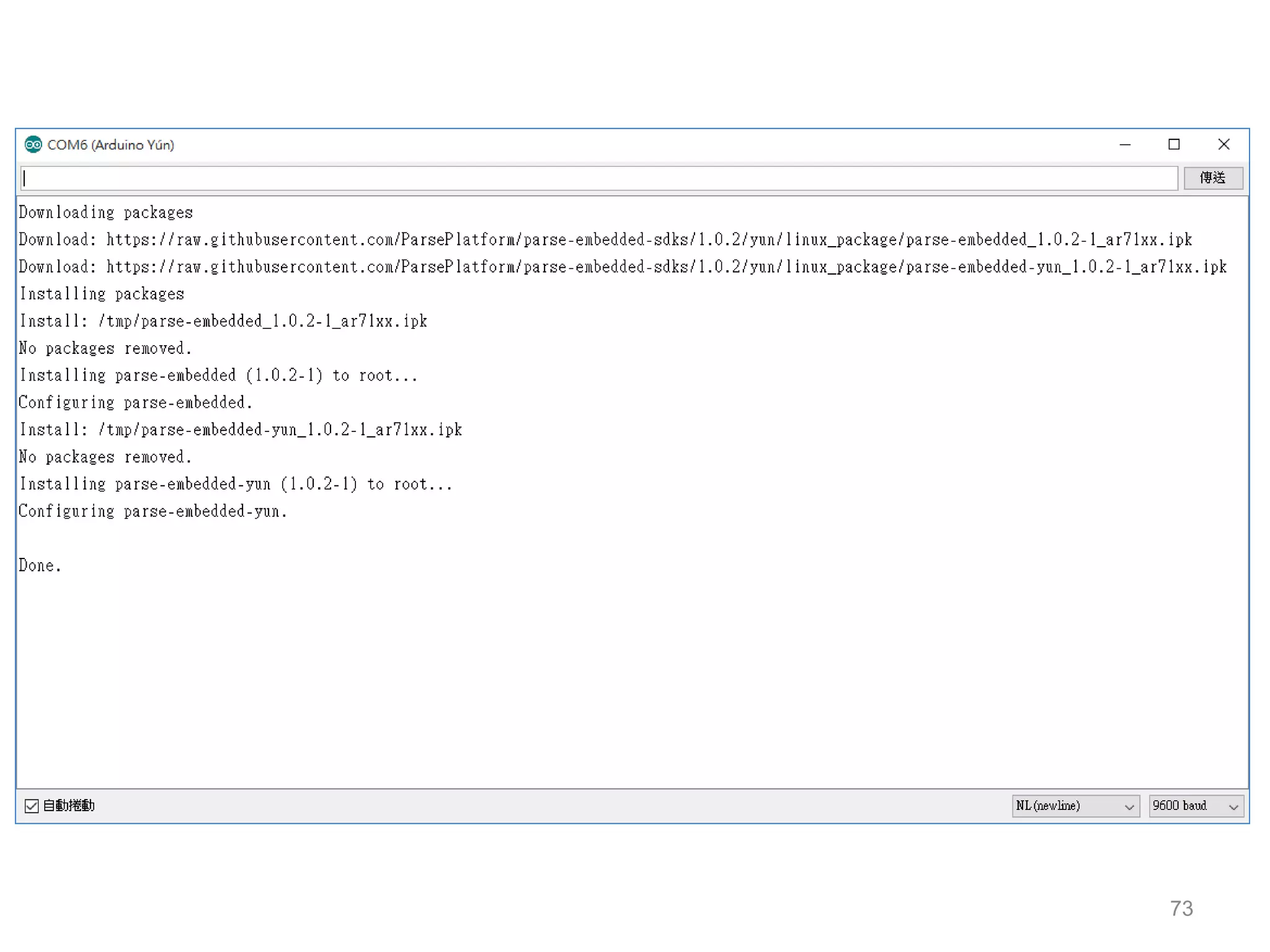Image resolution: width=1270 pixels, height=952 pixels.
Task: Click slide page number 73
Action: [x=1181, y=908]
